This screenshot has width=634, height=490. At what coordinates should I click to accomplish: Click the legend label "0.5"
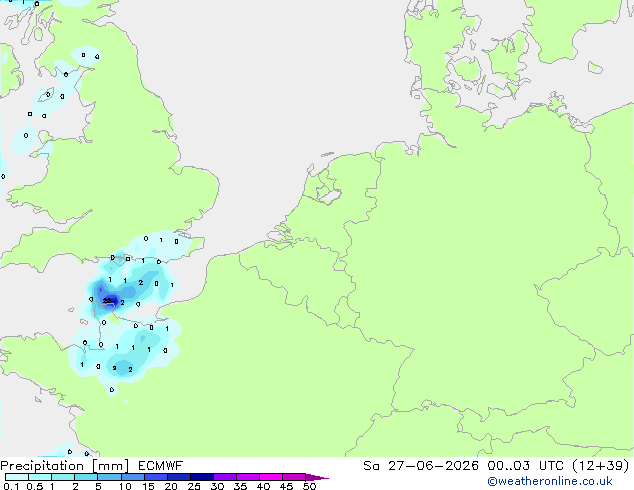[x=35, y=486]
